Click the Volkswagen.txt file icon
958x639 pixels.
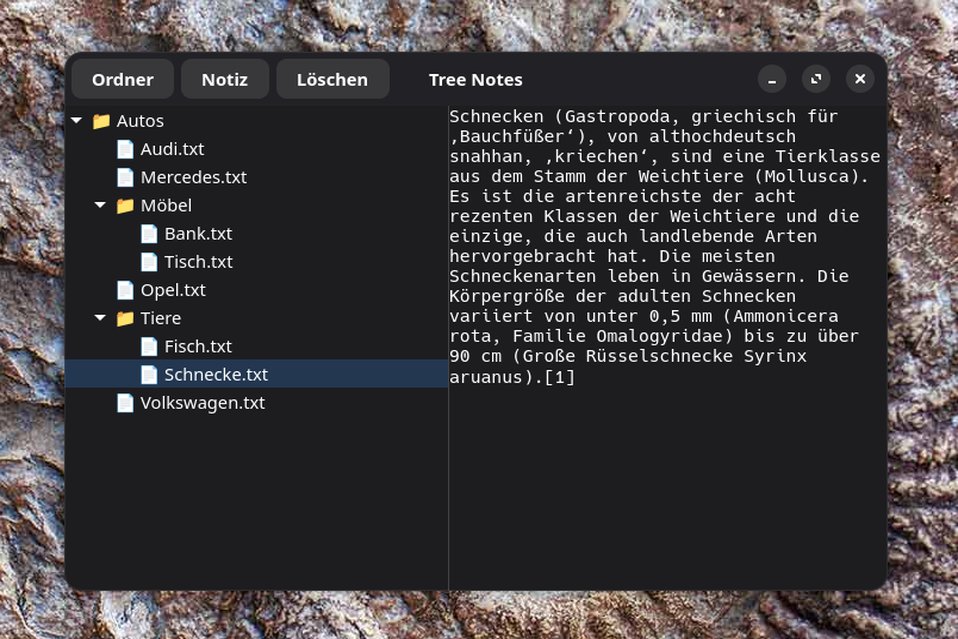[x=125, y=403]
